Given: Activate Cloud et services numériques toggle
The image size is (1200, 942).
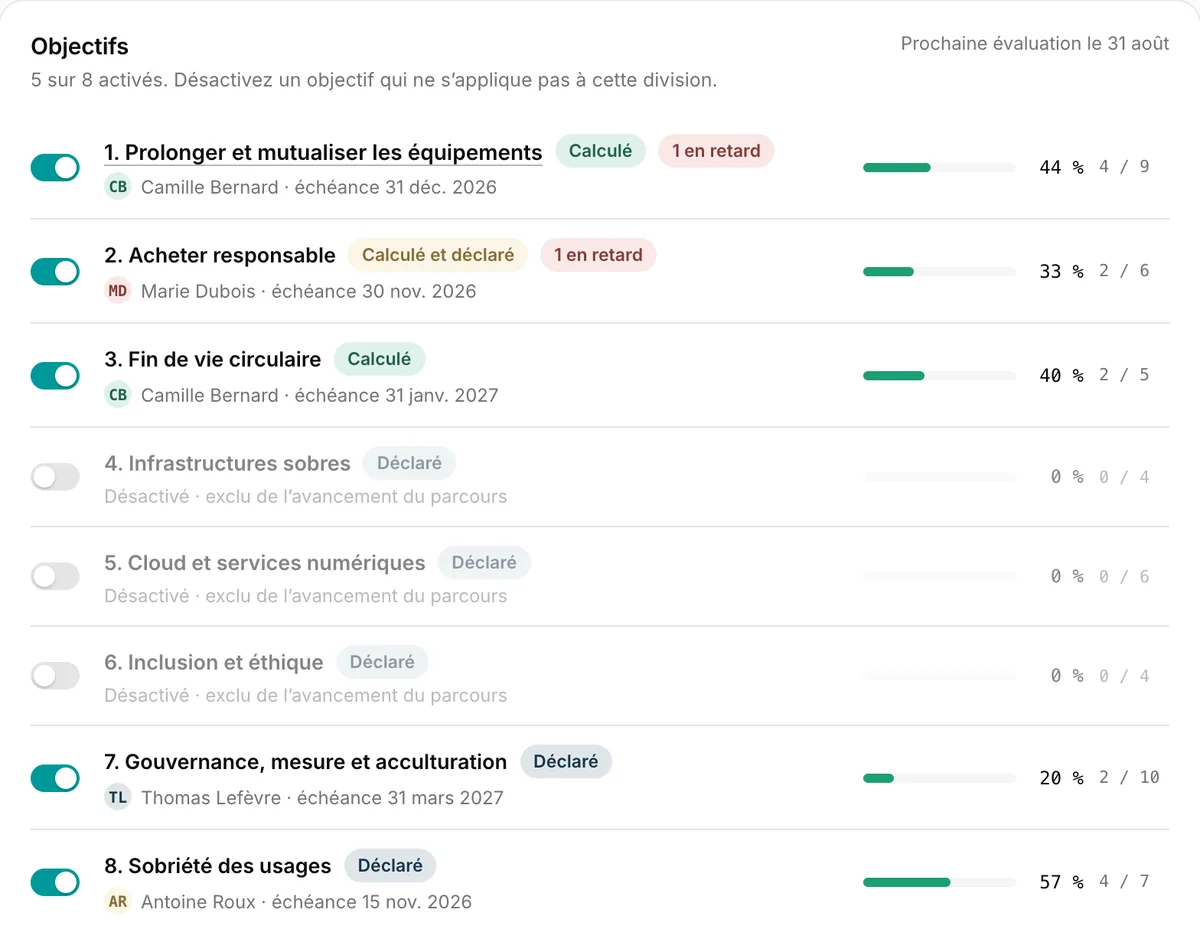Looking at the screenshot, I should pyautogui.click(x=55, y=576).
